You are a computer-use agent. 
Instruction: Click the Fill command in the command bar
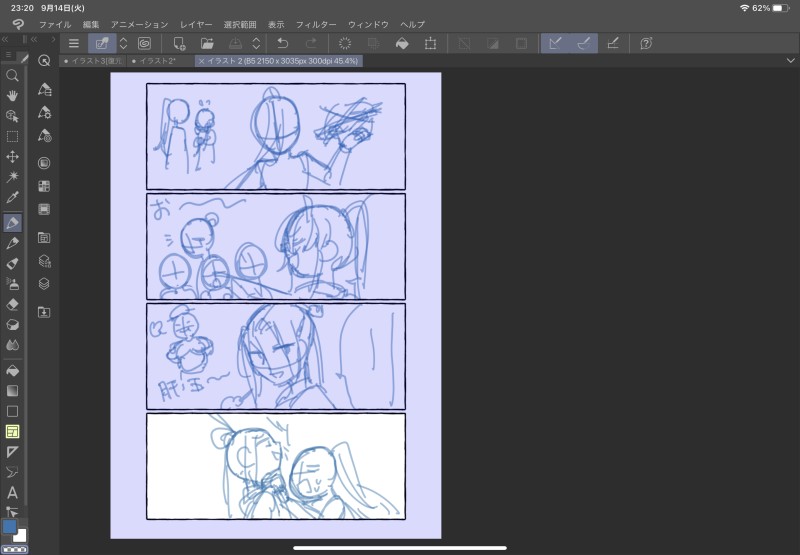pos(402,43)
